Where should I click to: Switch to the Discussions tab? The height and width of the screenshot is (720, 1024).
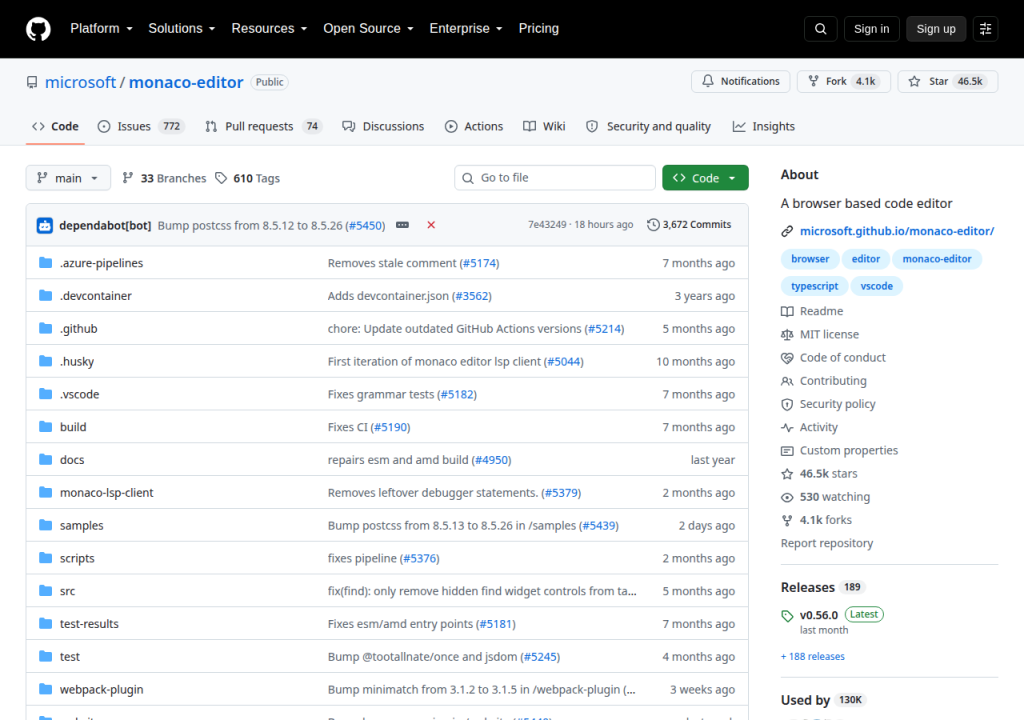click(383, 126)
